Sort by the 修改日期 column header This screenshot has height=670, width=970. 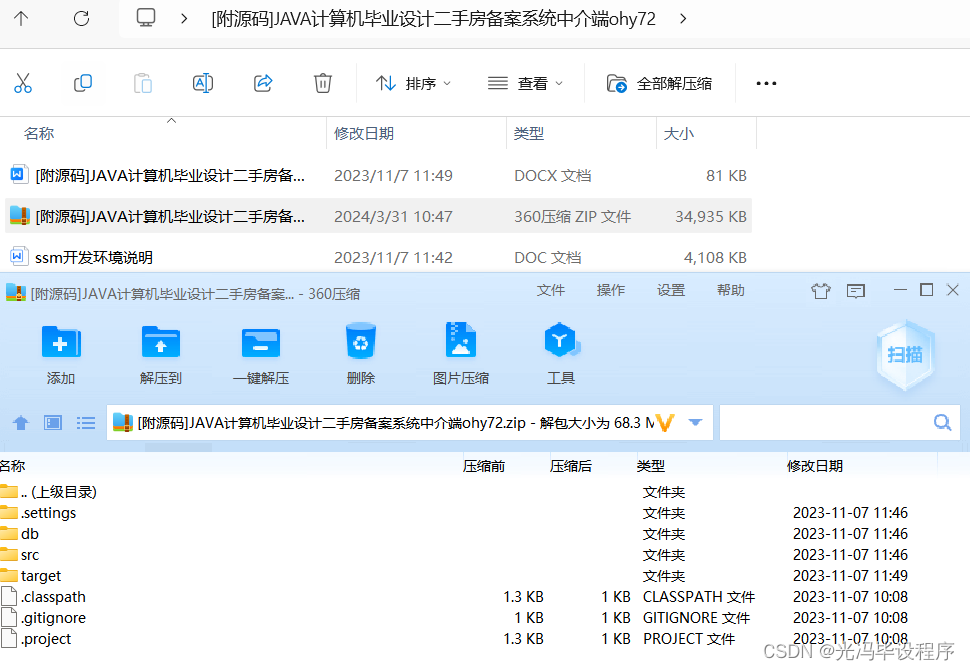364,133
